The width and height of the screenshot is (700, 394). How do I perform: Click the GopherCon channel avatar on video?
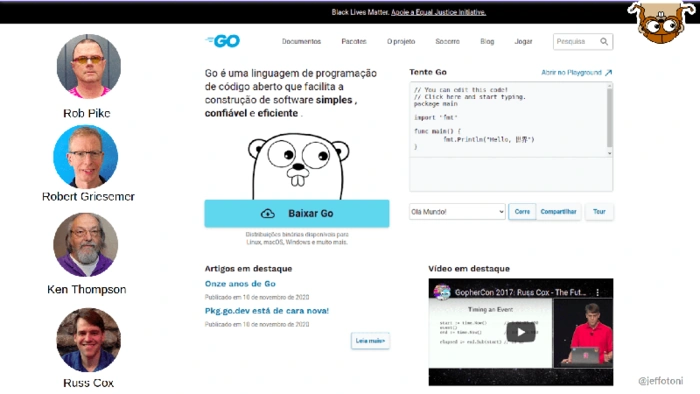442,292
